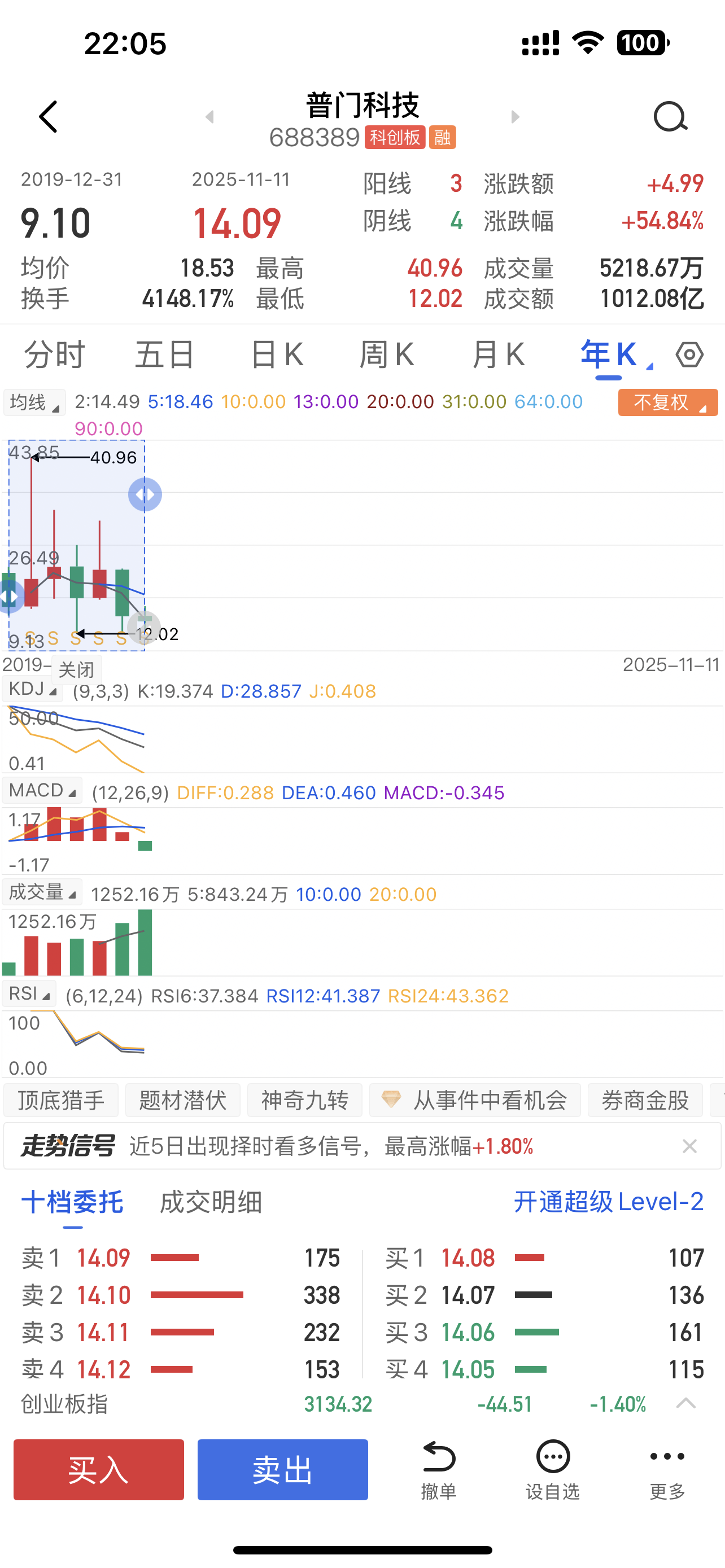The height and width of the screenshot is (1568, 725).
Task: Open the 更多 three-dot menu
Action: pyautogui.click(x=668, y=1469)
